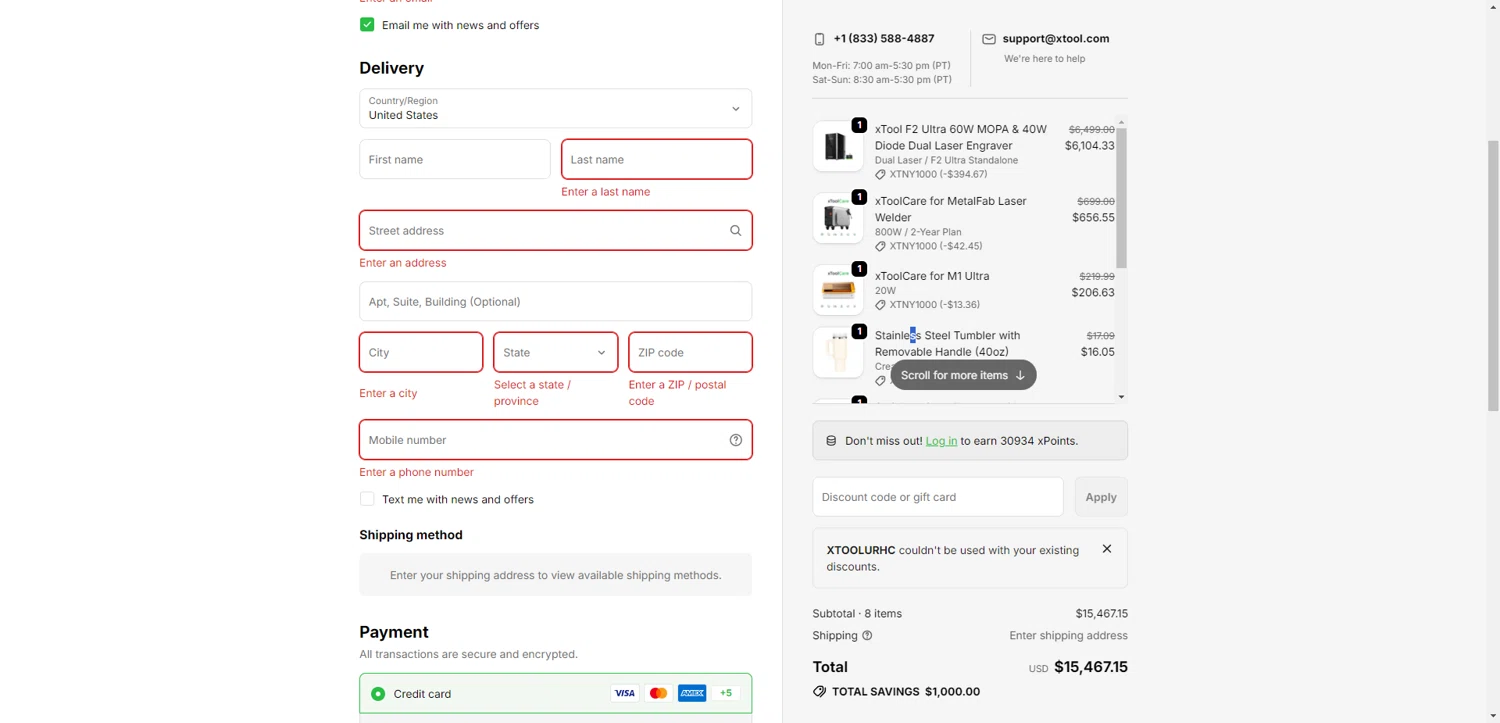This screenshot has width=1500, height=723.
Task: Click the envelope icon beside support email
Action: [988, 39]
